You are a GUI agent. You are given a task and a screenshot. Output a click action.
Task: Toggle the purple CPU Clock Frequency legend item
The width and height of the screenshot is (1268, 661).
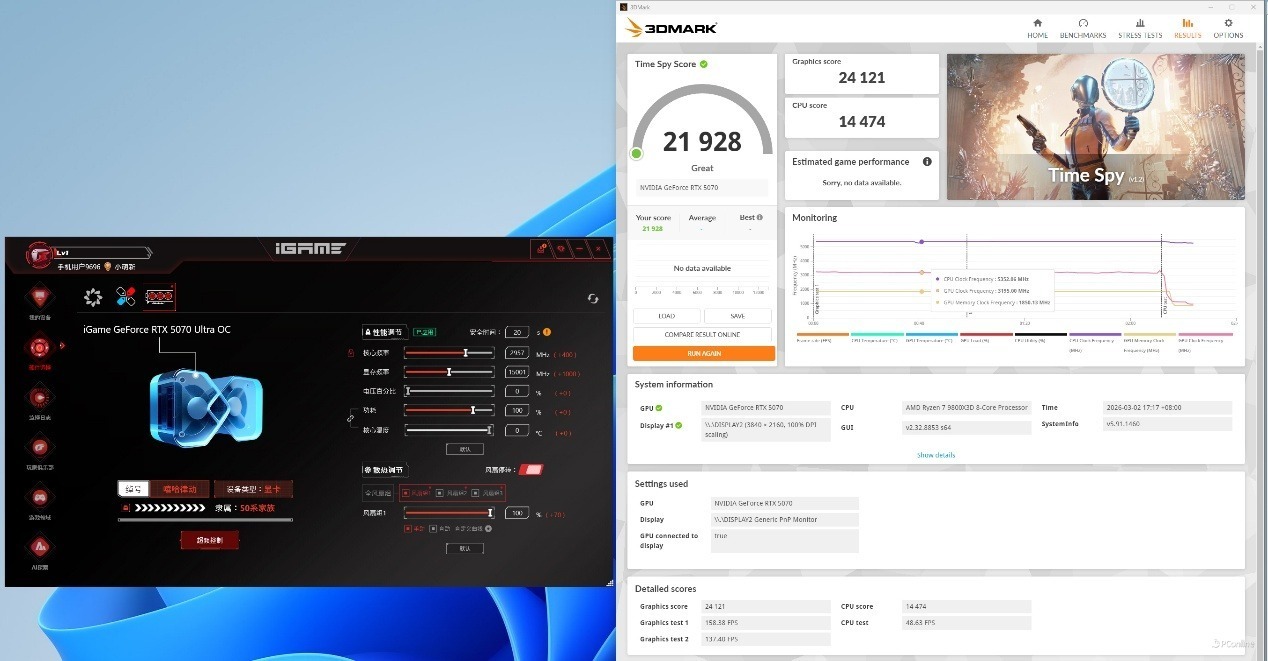[x=1095, y=341]
